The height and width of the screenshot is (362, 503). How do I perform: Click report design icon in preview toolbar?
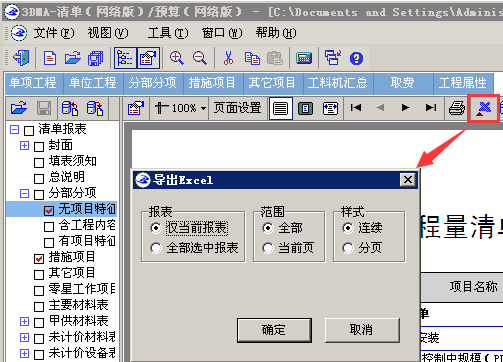[135, 108]
